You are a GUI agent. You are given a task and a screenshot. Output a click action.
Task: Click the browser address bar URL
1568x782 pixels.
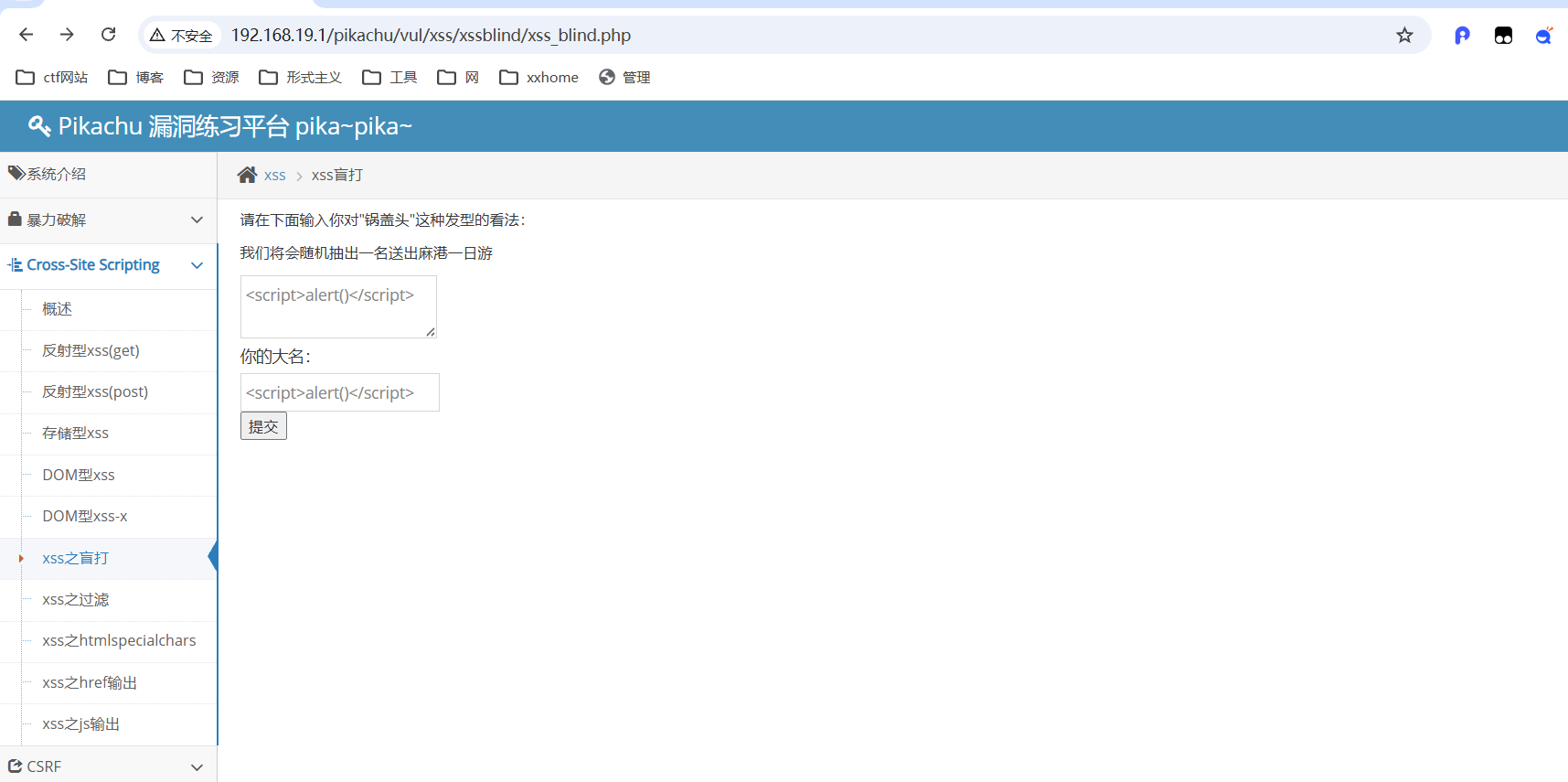(431, 36)
